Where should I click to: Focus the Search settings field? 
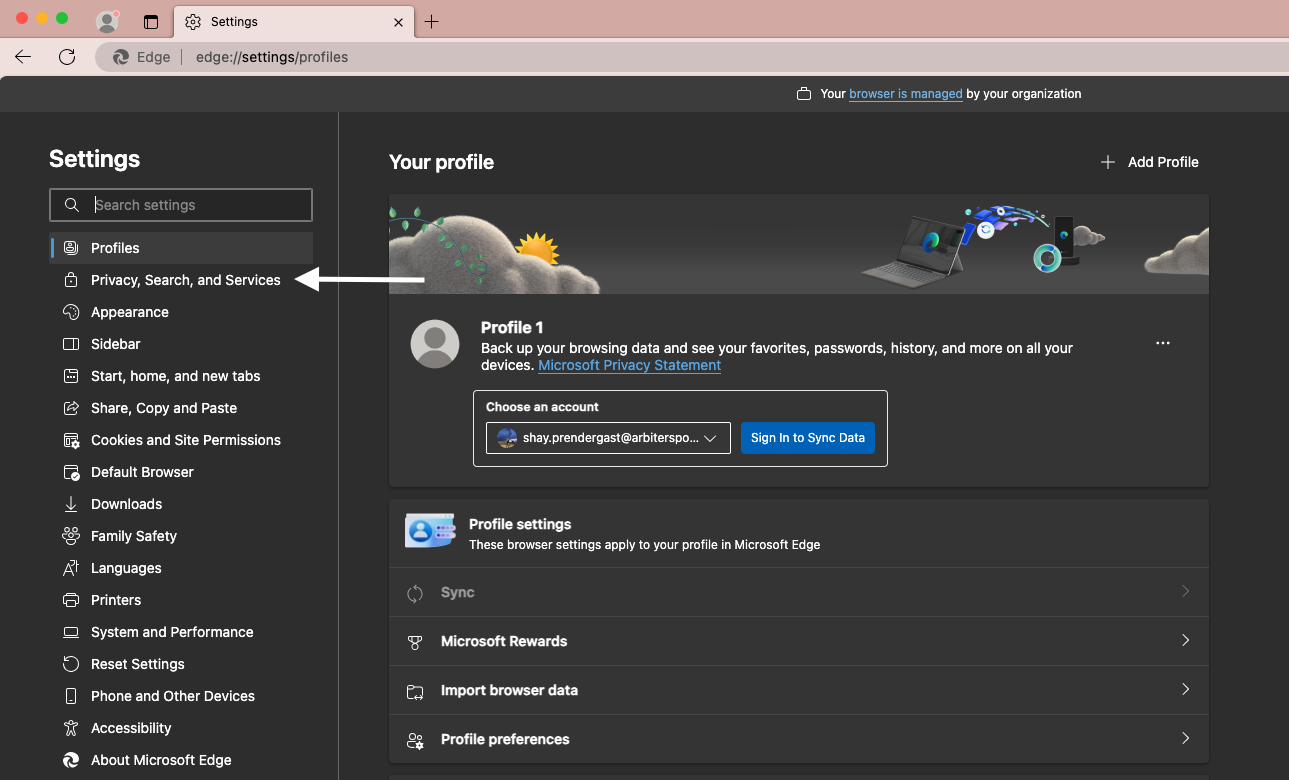(x=181, y=205)
